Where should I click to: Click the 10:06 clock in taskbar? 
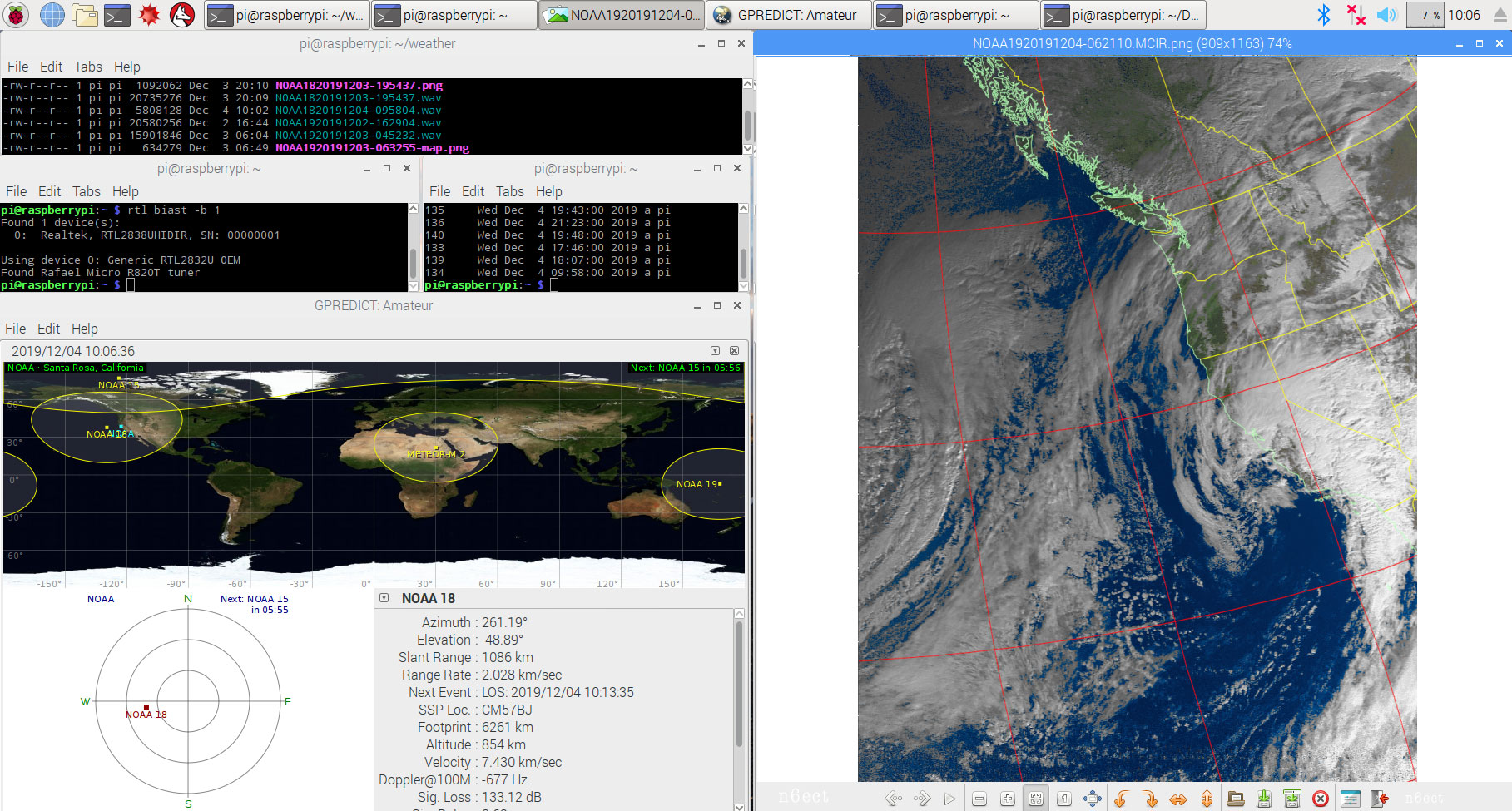pos(1464,15)
